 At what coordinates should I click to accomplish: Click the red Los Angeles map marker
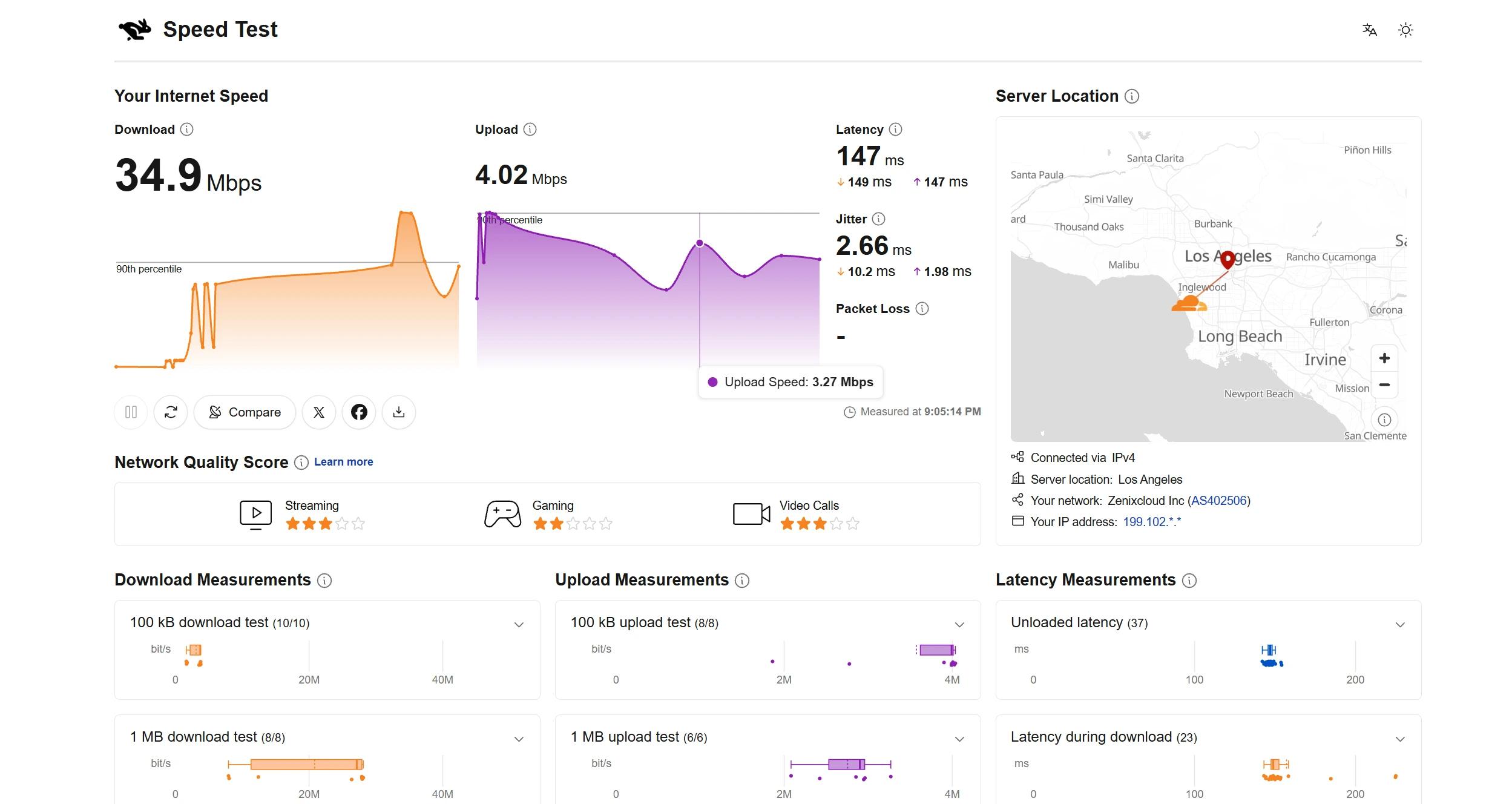pyautogui.click(x=1228, y=259)
